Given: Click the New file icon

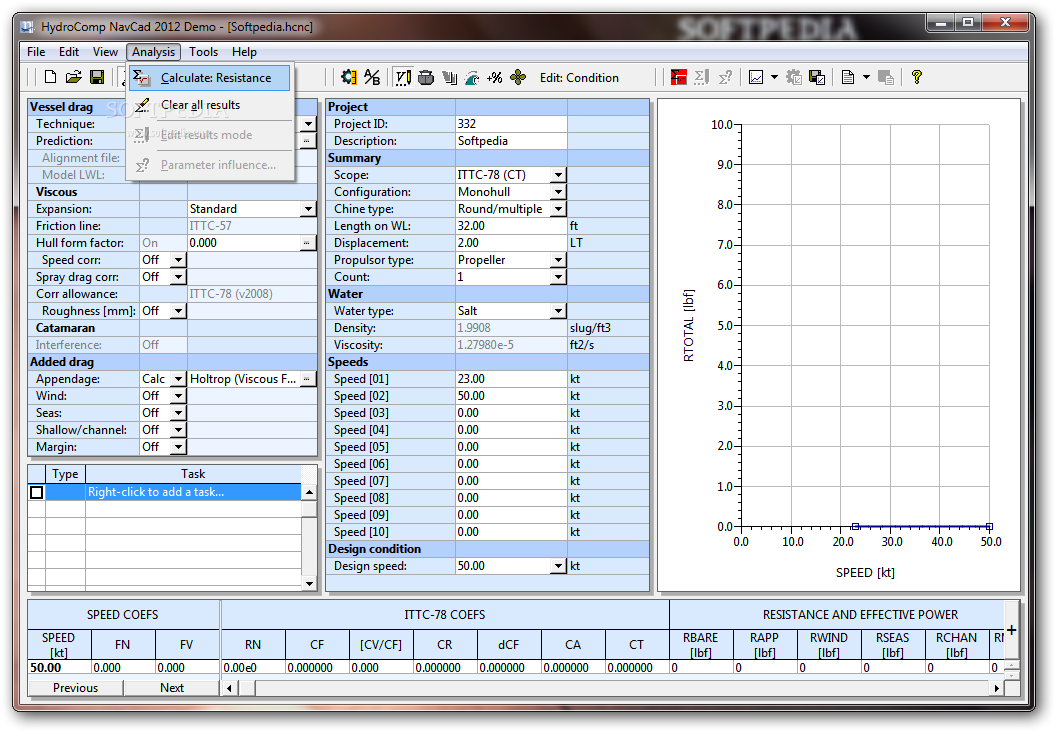Looking at the screenshot, I should 51,77.
